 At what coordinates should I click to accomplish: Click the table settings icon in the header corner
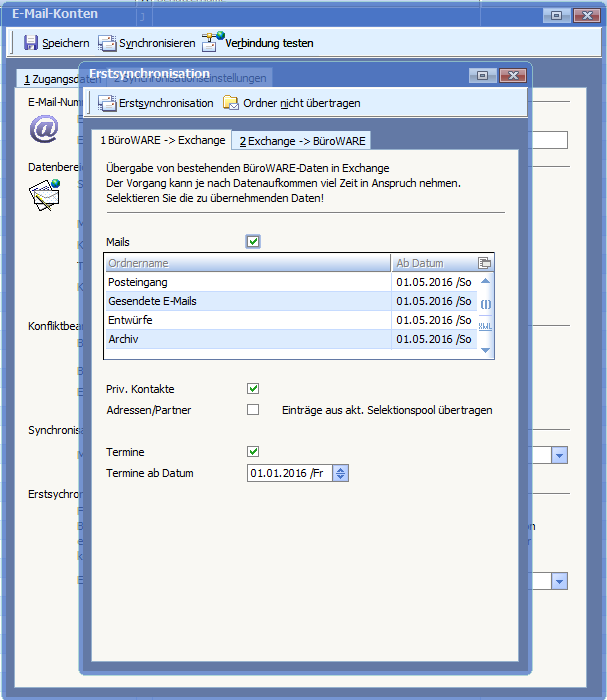[x=485, y=263]
